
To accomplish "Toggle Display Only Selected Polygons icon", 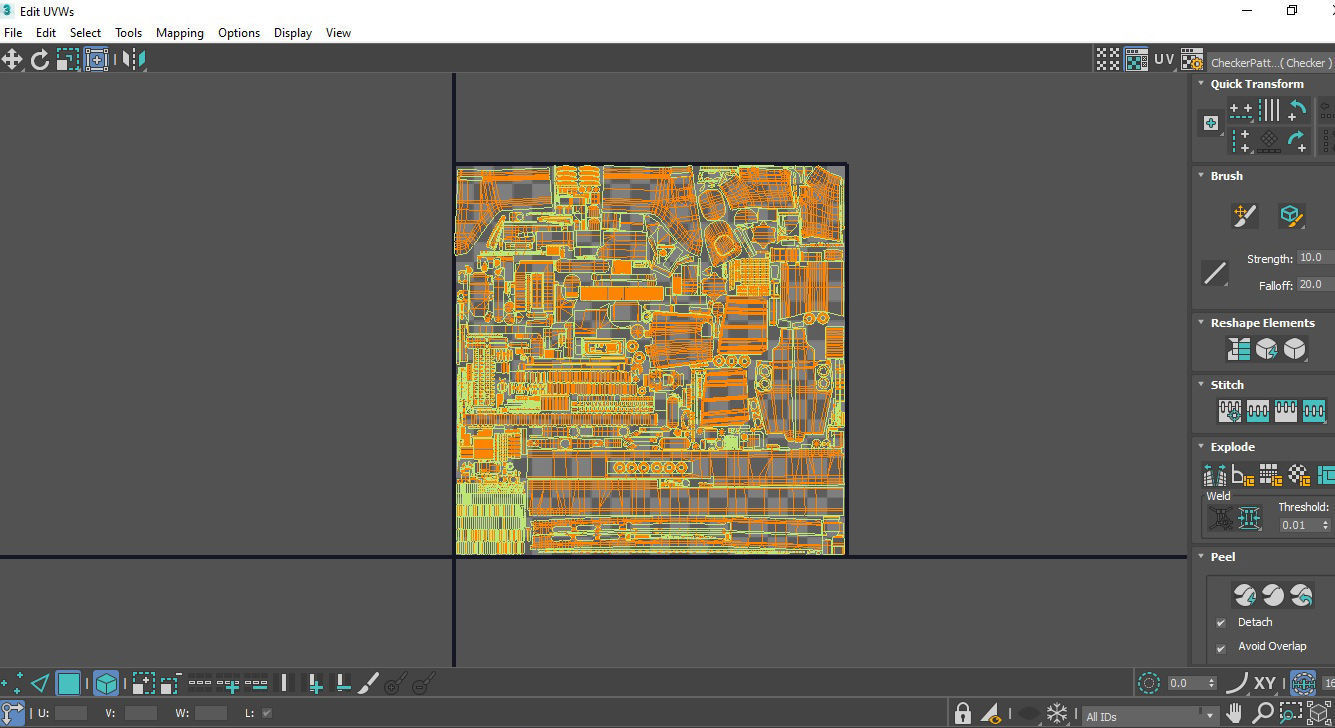I will (x=992, y=714).
